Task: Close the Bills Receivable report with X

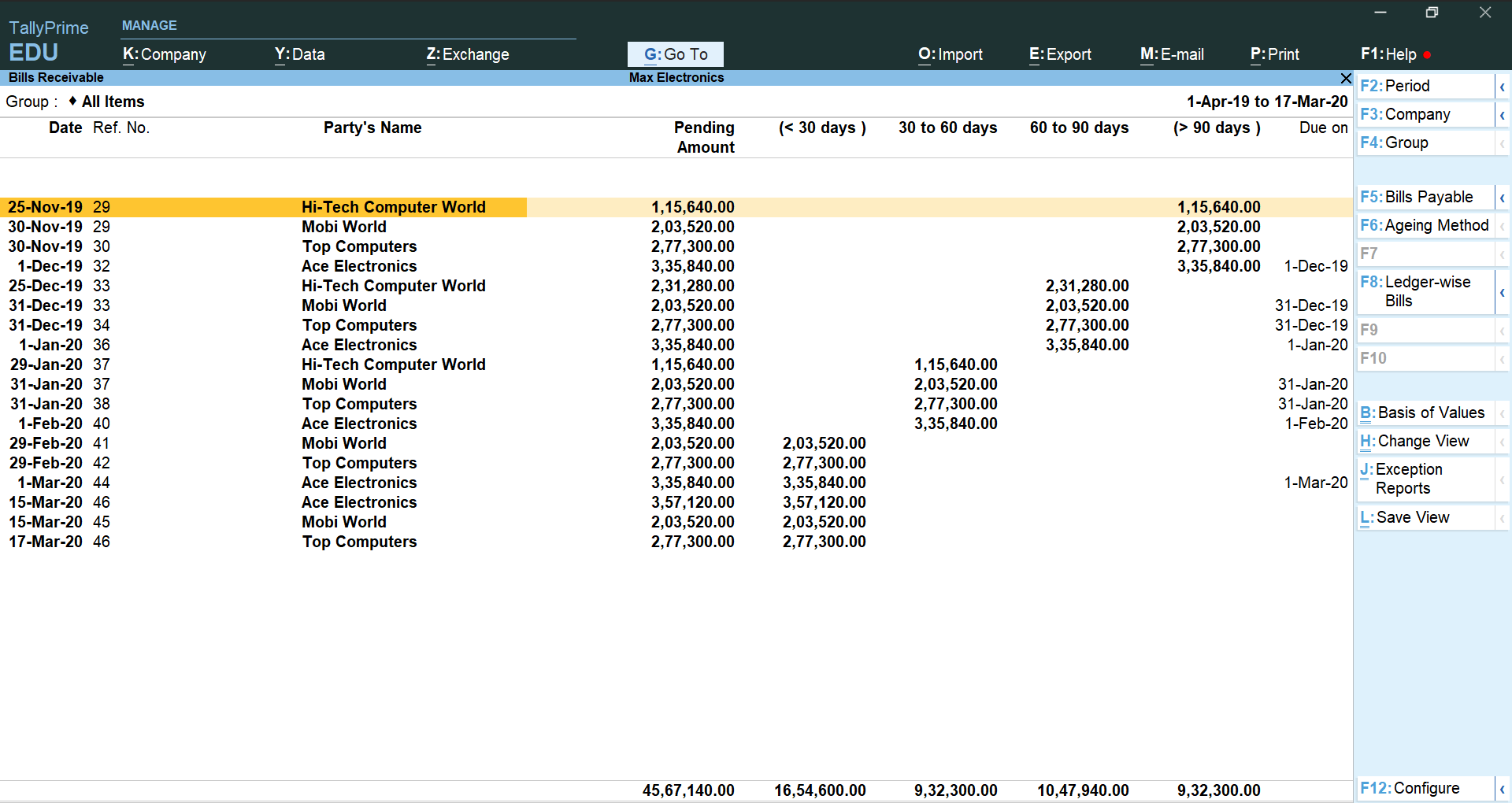Action: (x=1346, y=78)
